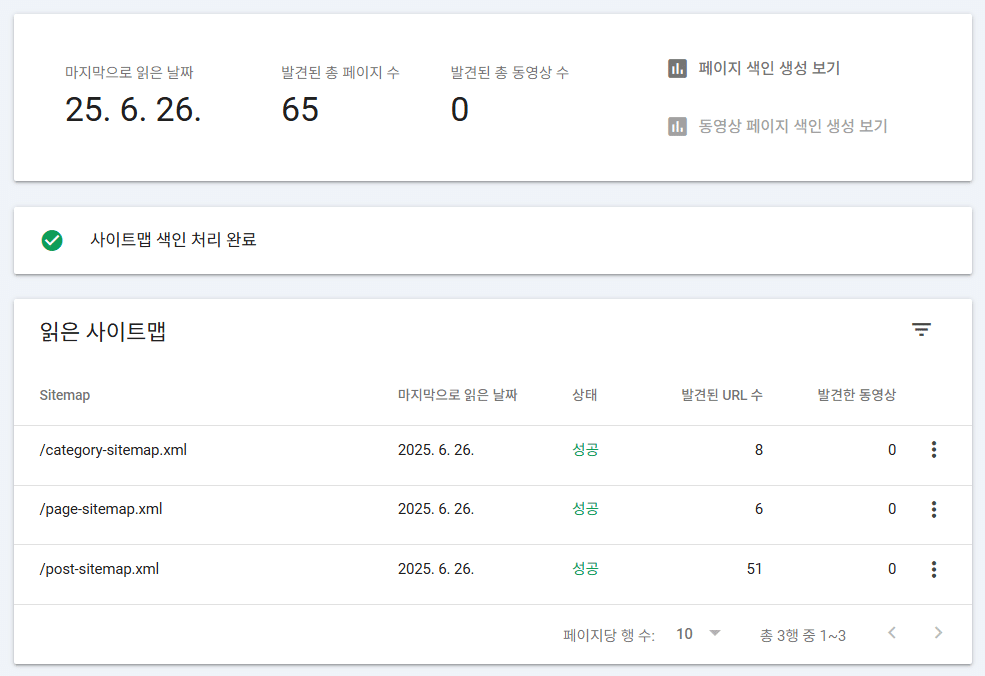Click the 총 3행 중 1~3 pagination text
985x676 pixels.
803,635
